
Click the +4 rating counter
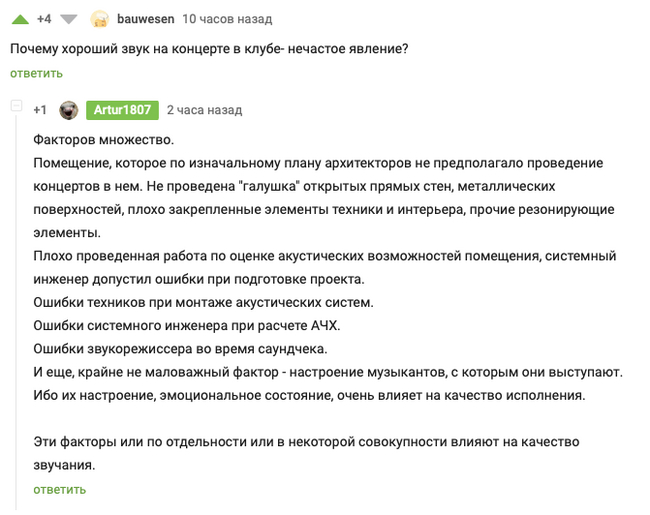[44, 19]
